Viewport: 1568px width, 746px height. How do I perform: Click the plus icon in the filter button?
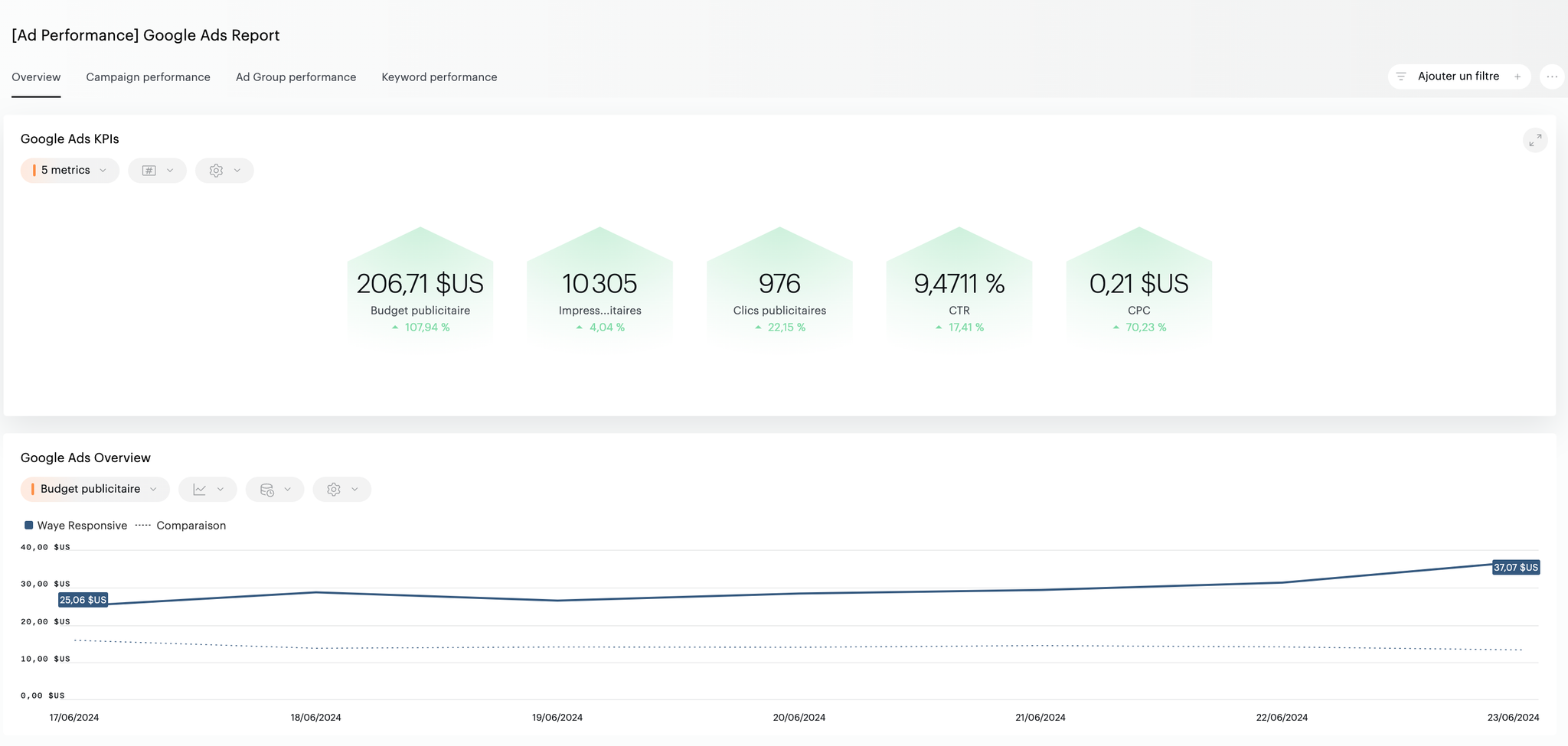(x=1517, y=77)
